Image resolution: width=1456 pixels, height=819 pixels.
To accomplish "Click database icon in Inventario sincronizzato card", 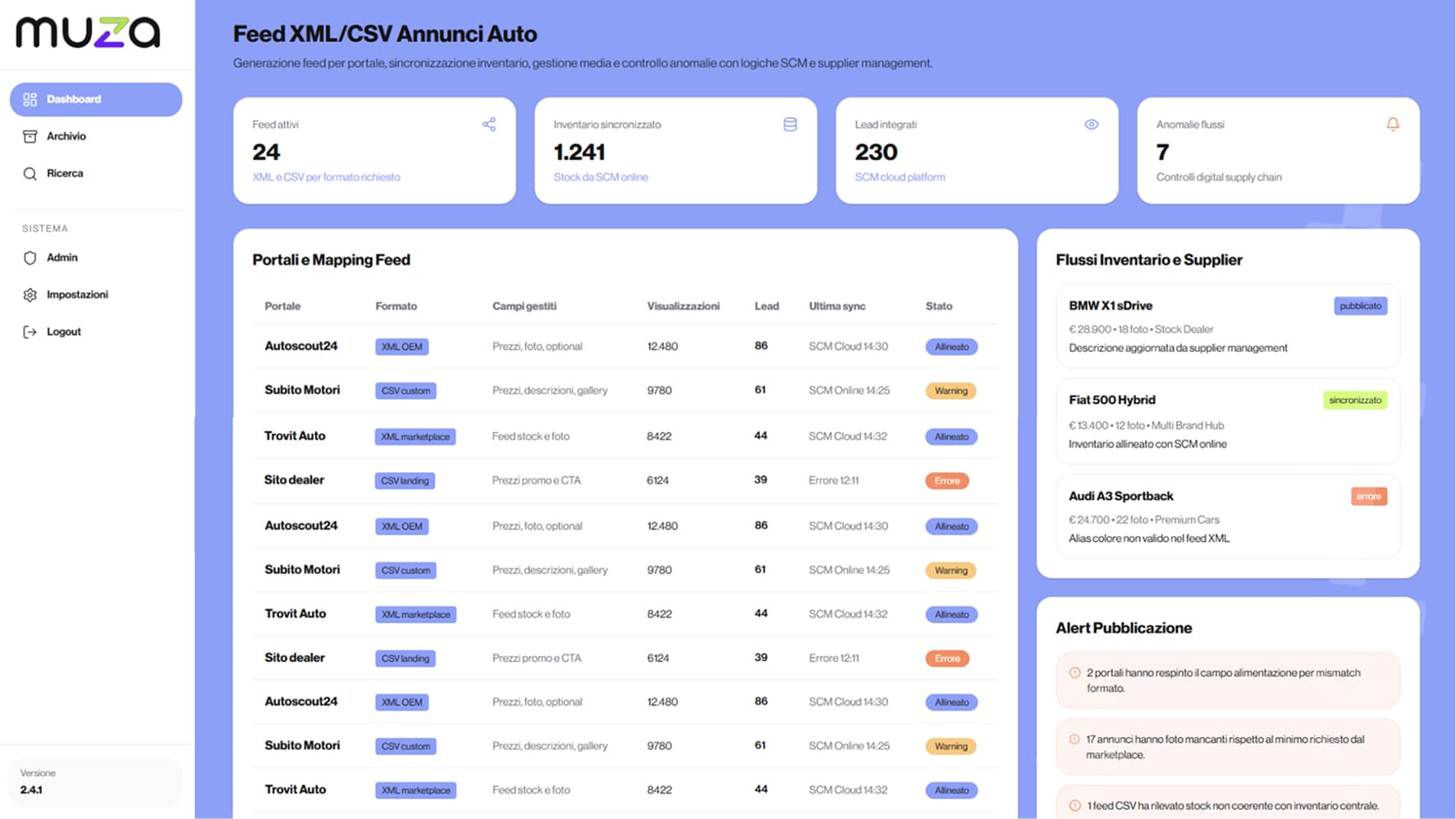I will coord(790,125).
